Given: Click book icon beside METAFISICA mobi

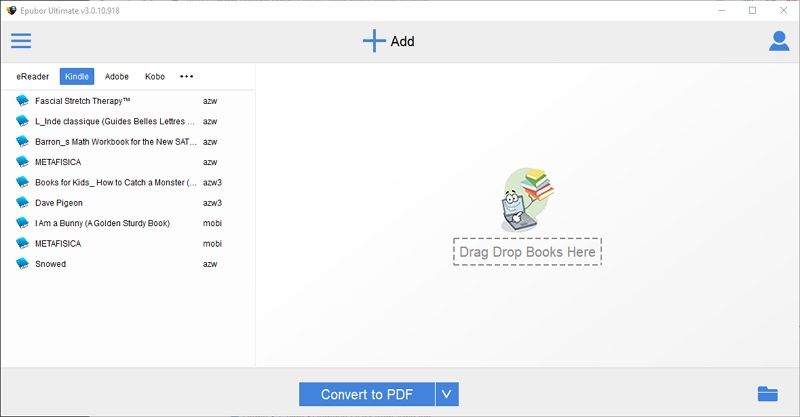Looking at the screenshot, I should [22, 243].
